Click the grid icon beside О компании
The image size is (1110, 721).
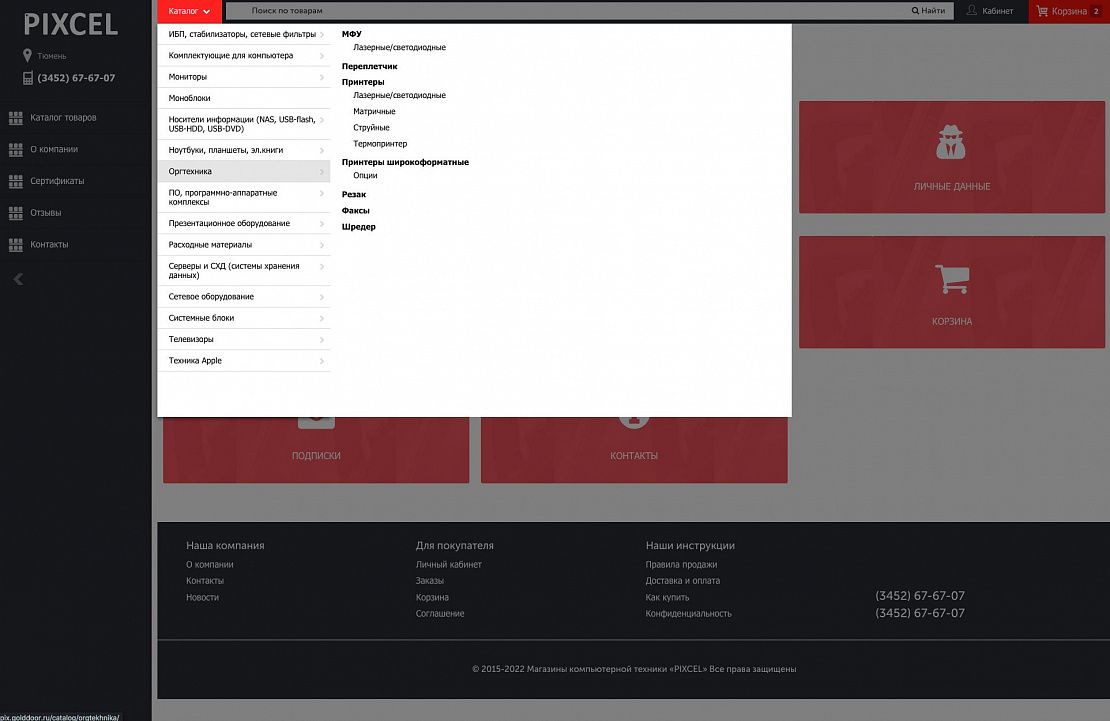16,150
